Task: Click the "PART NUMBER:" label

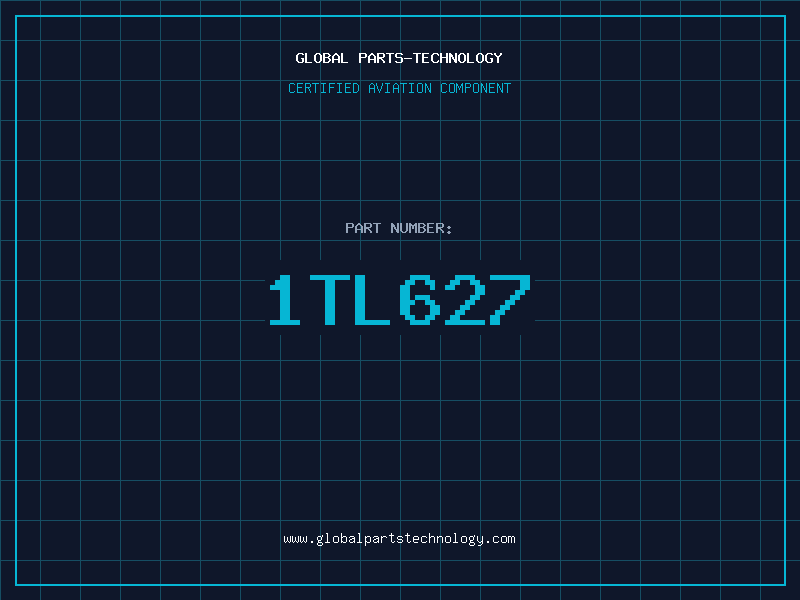Action: tap(398, 228)
